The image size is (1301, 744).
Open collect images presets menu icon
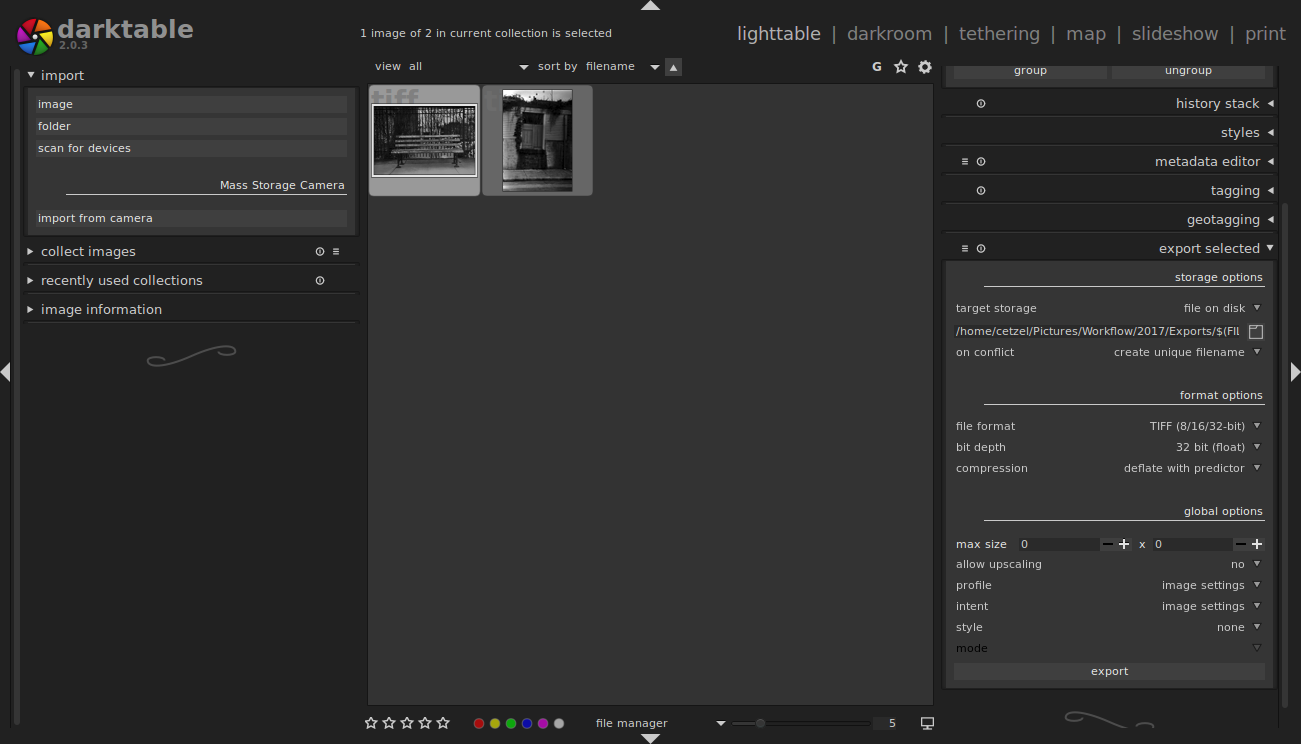click(x=336, y=252)
